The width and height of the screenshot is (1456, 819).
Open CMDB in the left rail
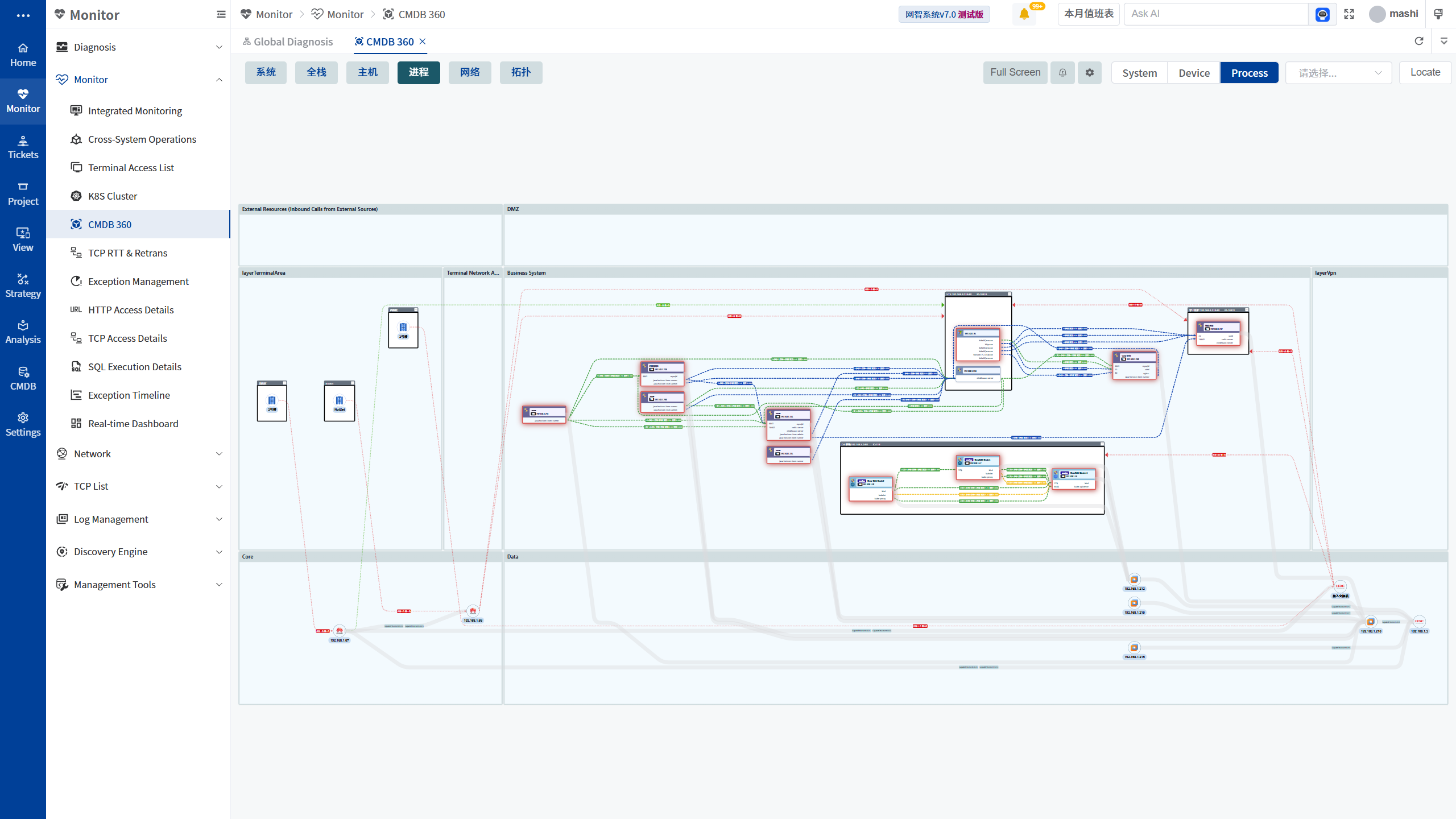[x=23, y=379]
